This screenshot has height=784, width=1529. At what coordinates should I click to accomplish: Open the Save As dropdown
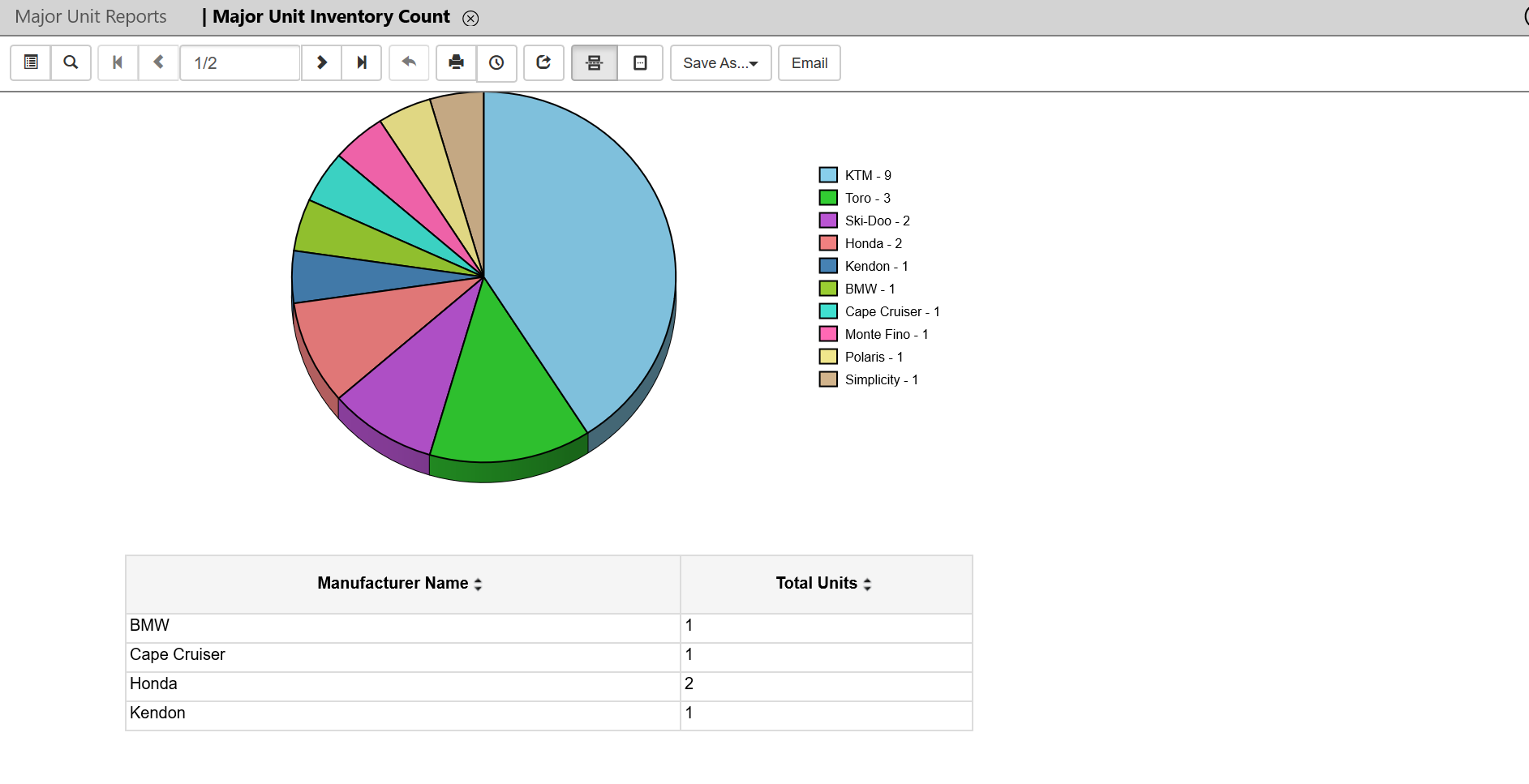tap(720, 62)
